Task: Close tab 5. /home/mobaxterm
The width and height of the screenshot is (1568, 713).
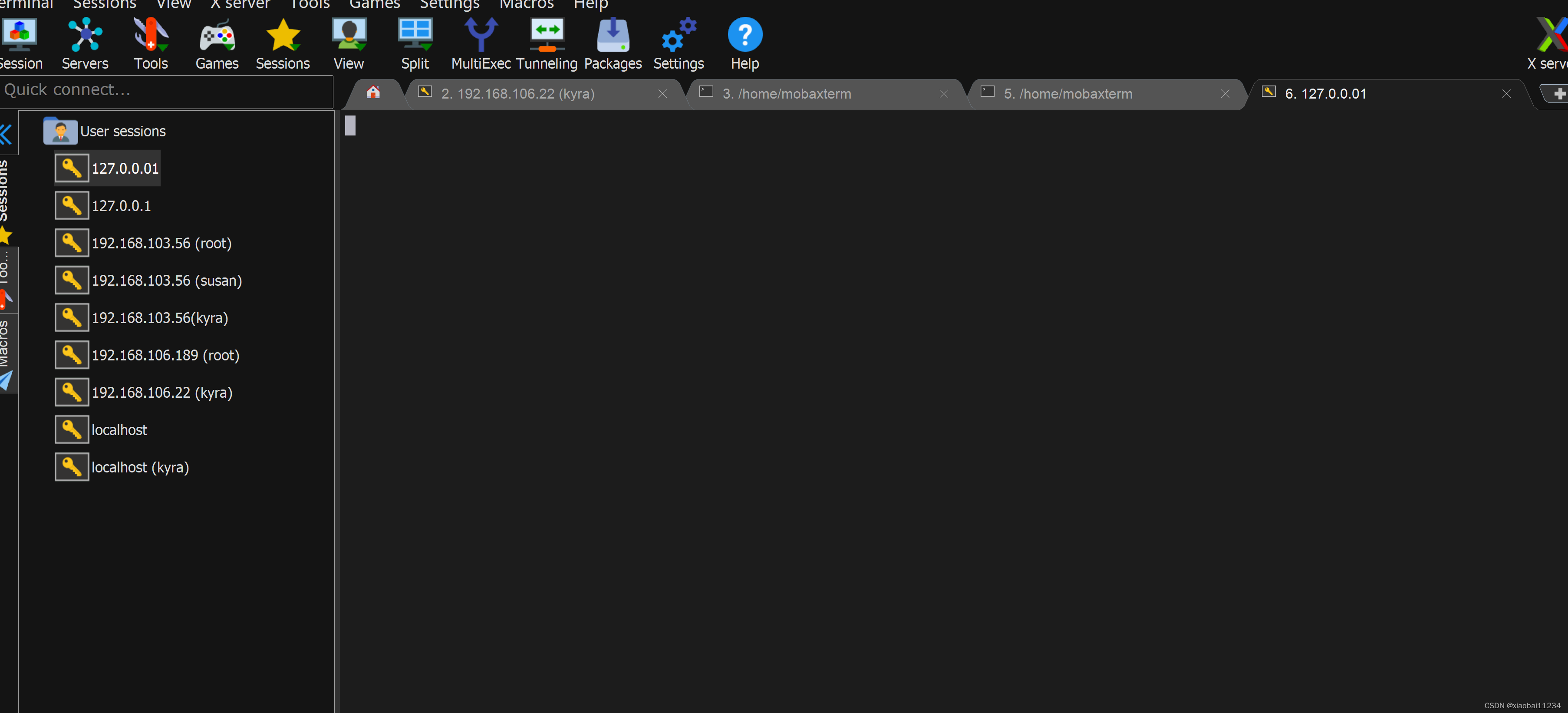Action: pos(1225,94)
